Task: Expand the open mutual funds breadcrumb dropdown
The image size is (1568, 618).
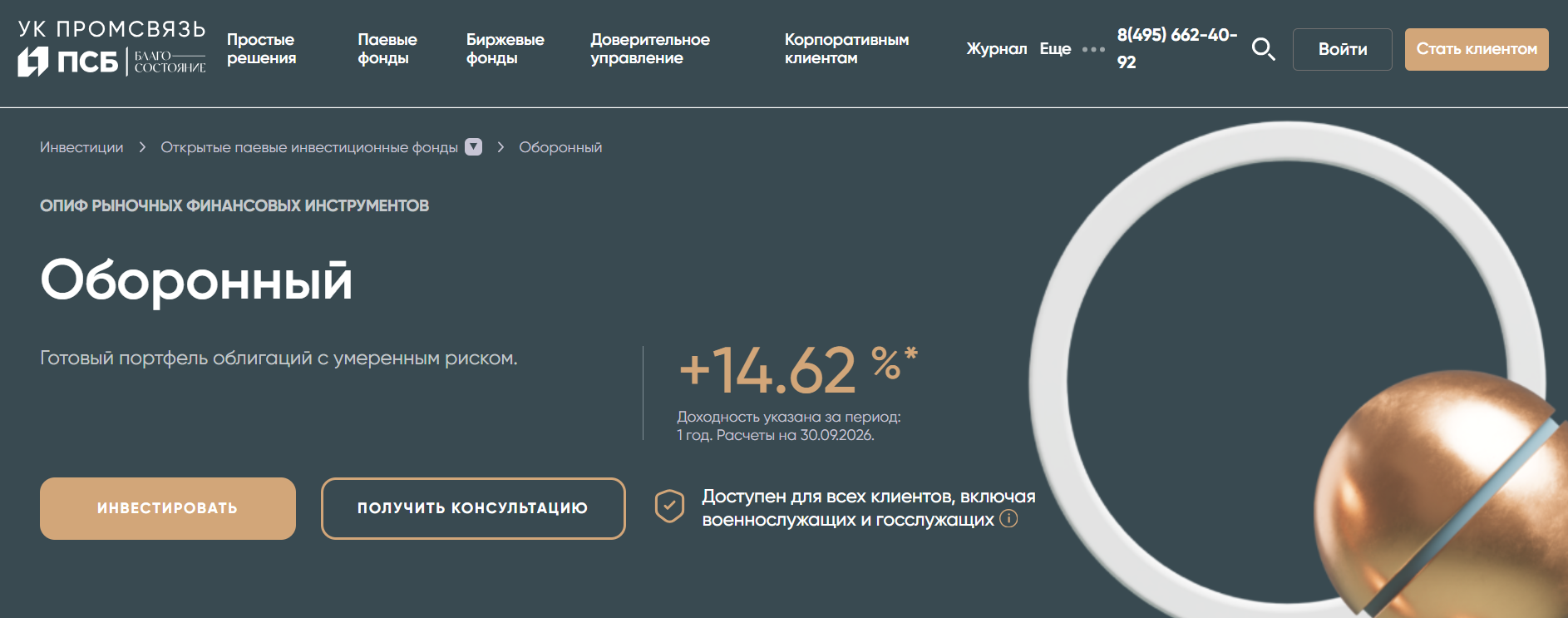Action: click(473, 147)
